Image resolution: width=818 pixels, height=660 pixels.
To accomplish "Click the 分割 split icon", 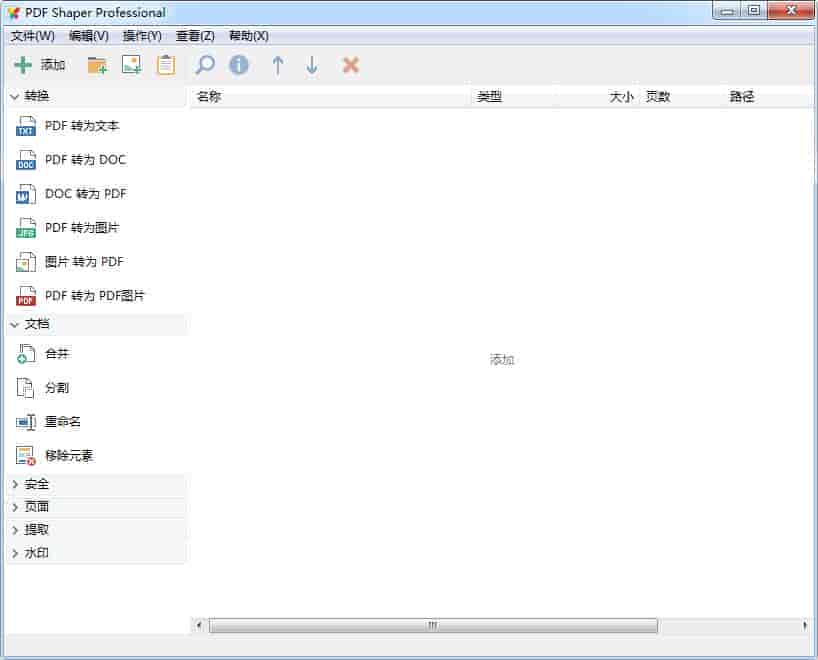I will click(x=25, y=388).
